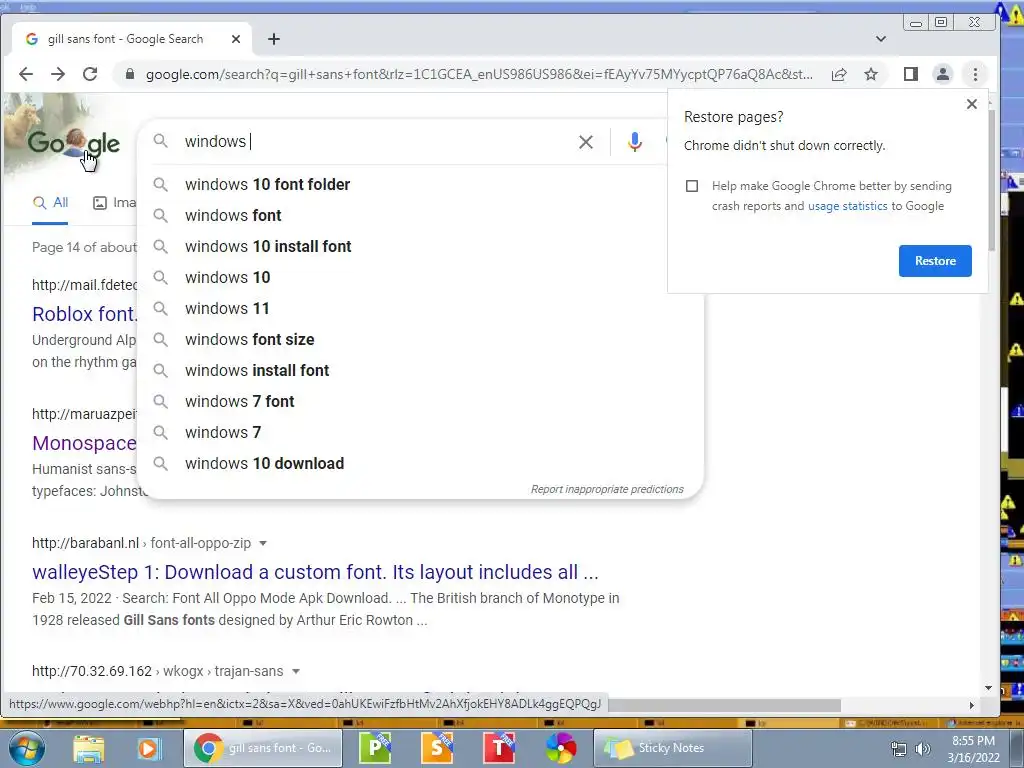Image resolution: width=1024 pixels, height=768 pixels.
Task: Open the walleyeStep 1 result link
Action: (315, 572)
